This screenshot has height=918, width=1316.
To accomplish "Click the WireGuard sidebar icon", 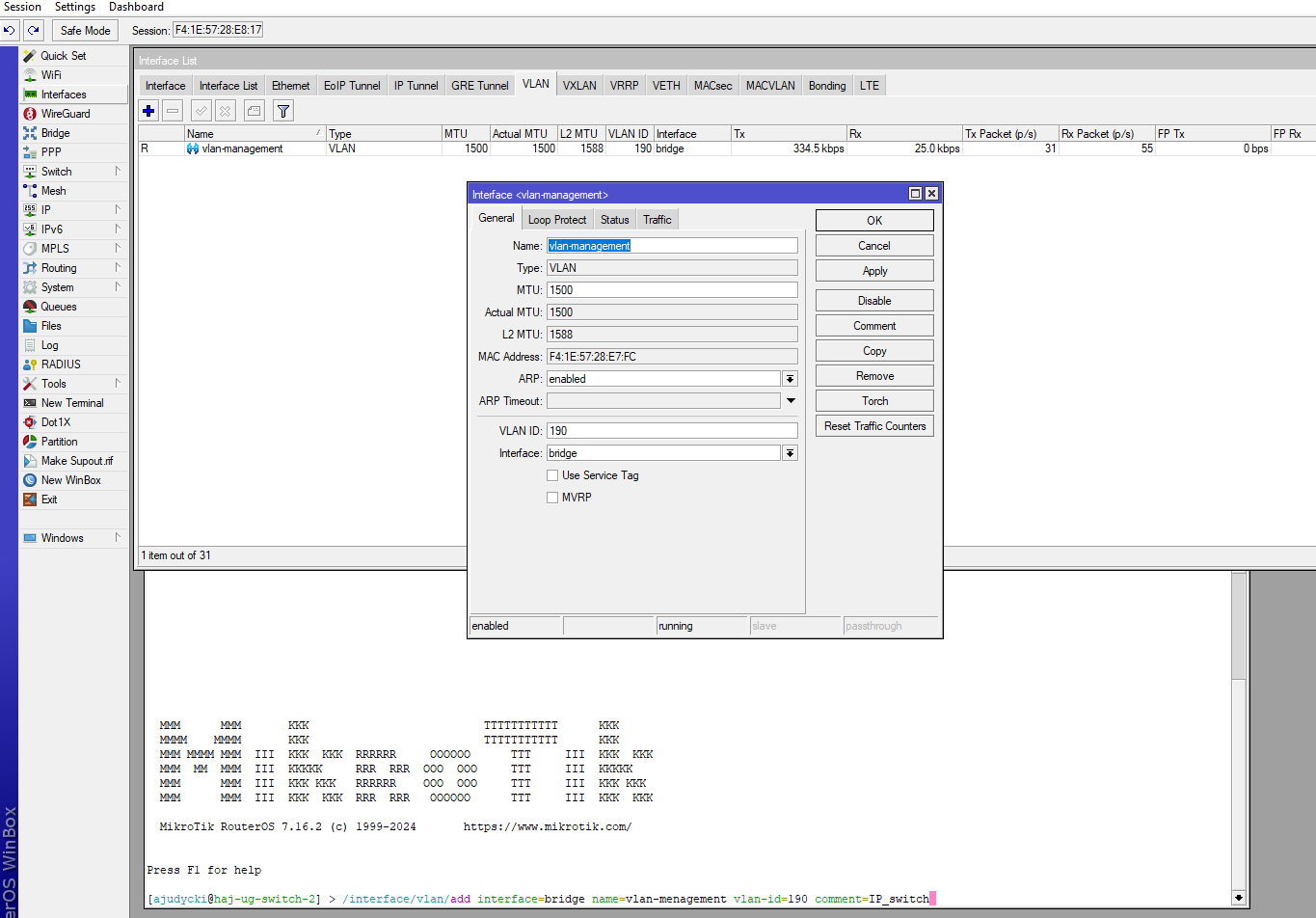I will click(x=30, y=114).
